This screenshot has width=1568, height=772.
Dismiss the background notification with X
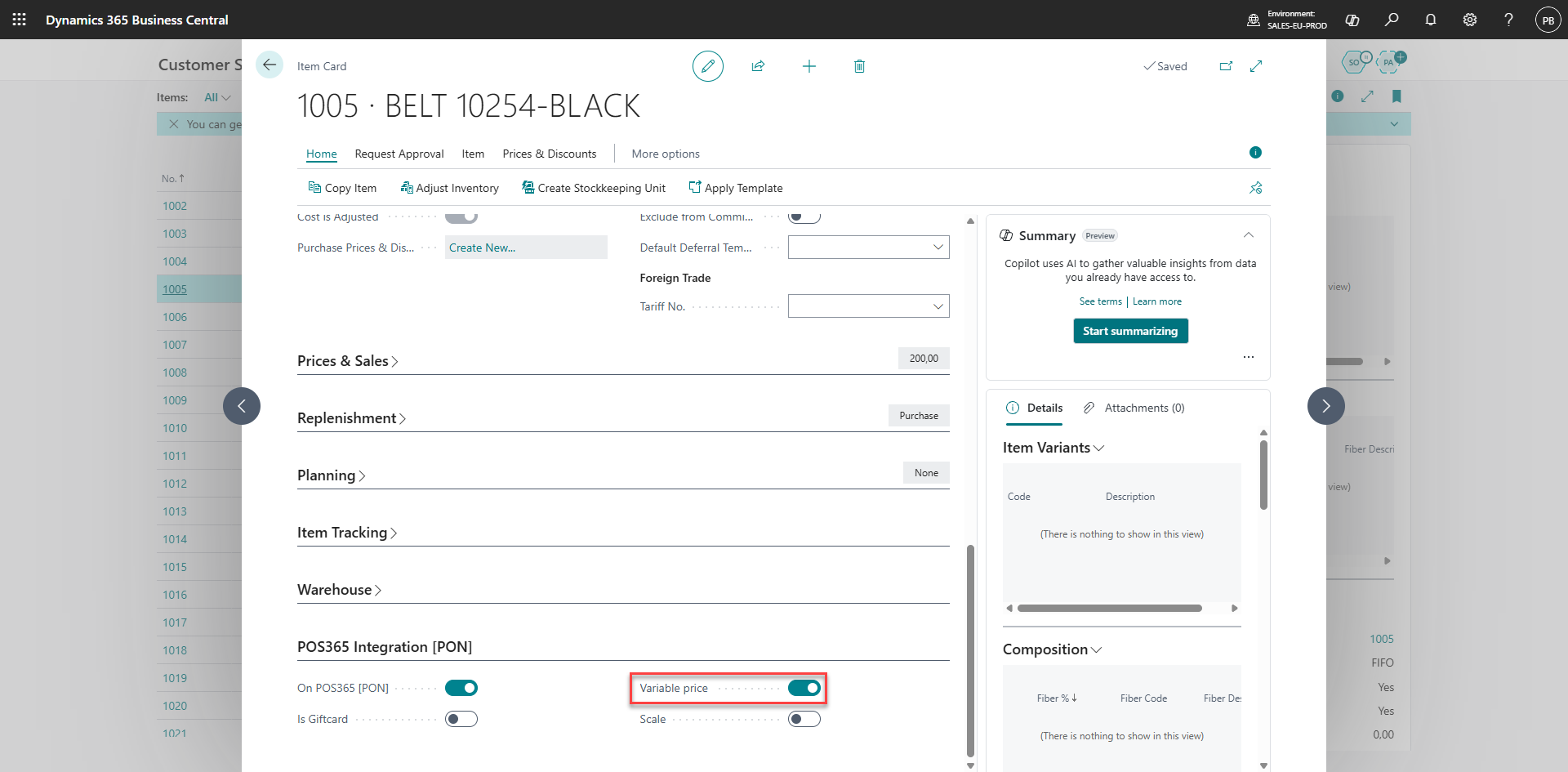coord(173,124)
